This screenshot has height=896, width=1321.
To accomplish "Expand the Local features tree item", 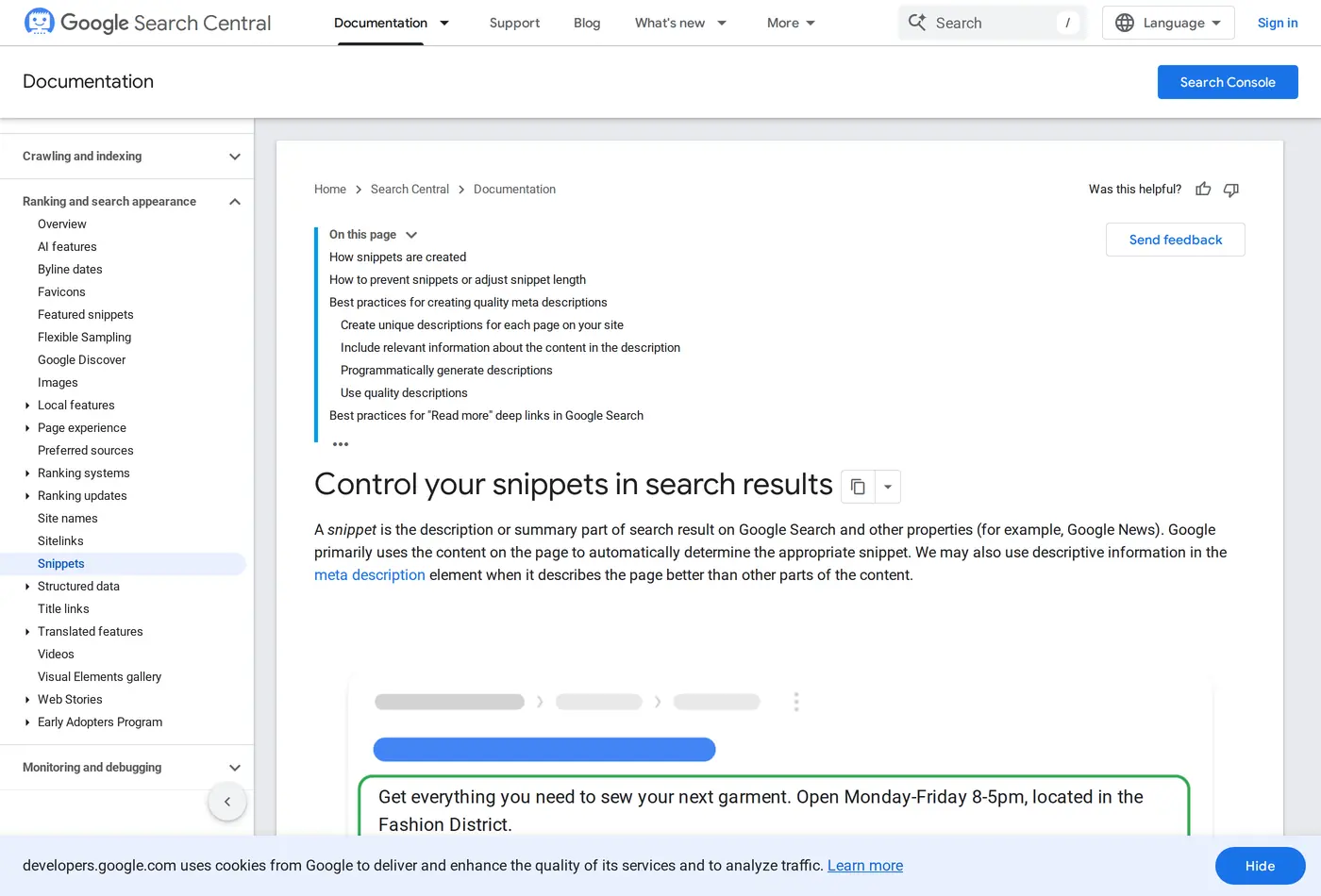I will tap(27, 406).
